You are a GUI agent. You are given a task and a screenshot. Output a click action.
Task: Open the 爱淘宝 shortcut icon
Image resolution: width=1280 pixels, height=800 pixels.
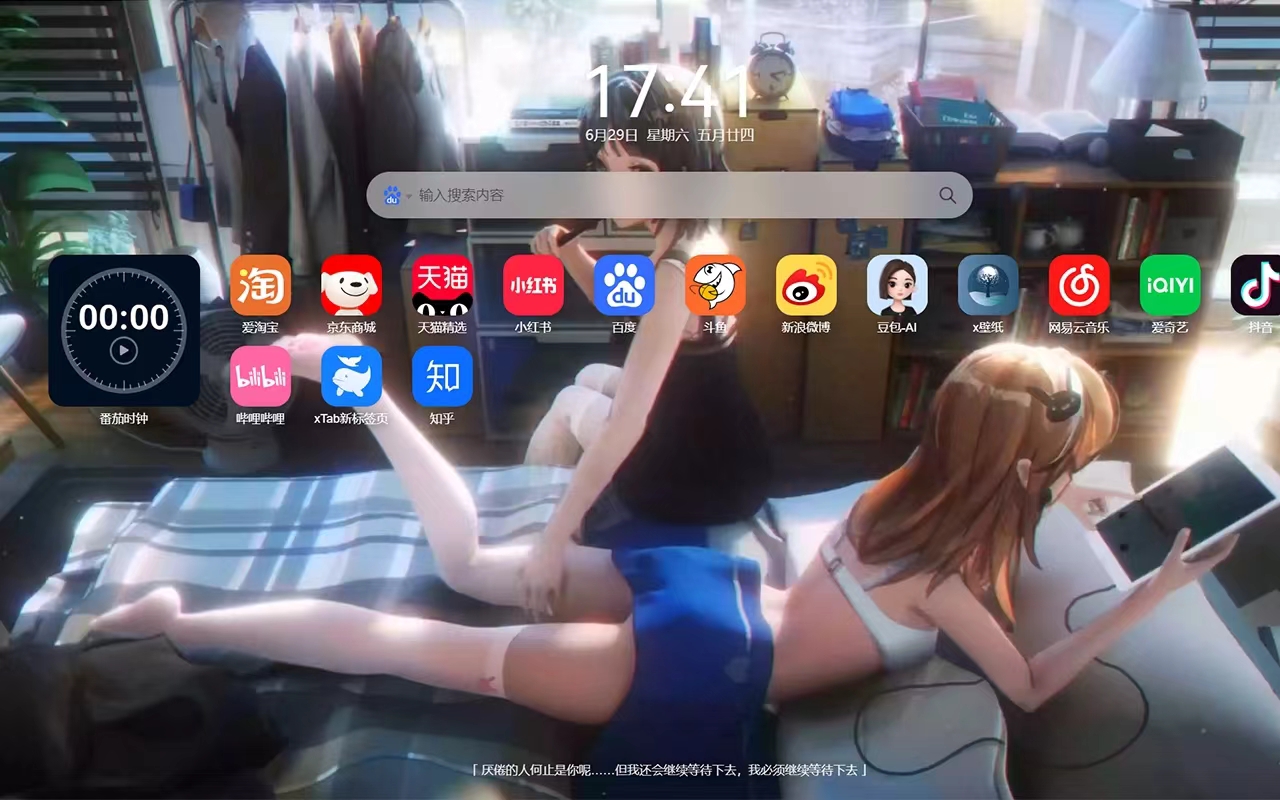[x=260, y=285]
